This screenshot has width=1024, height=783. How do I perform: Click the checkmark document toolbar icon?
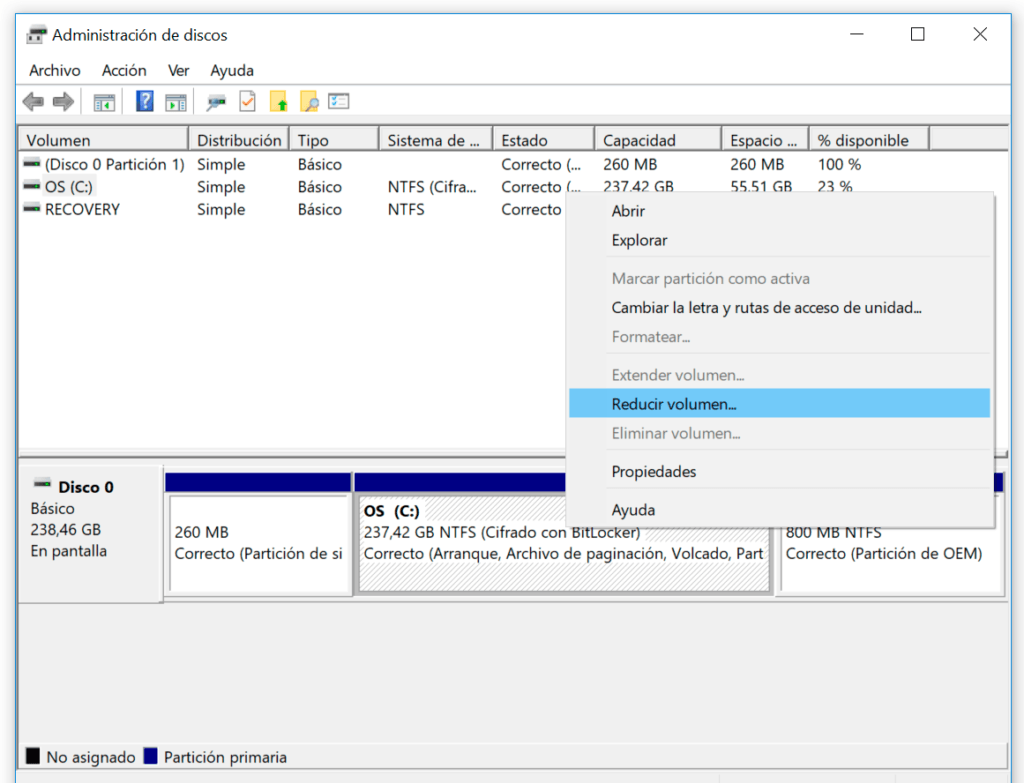(247, 101)
